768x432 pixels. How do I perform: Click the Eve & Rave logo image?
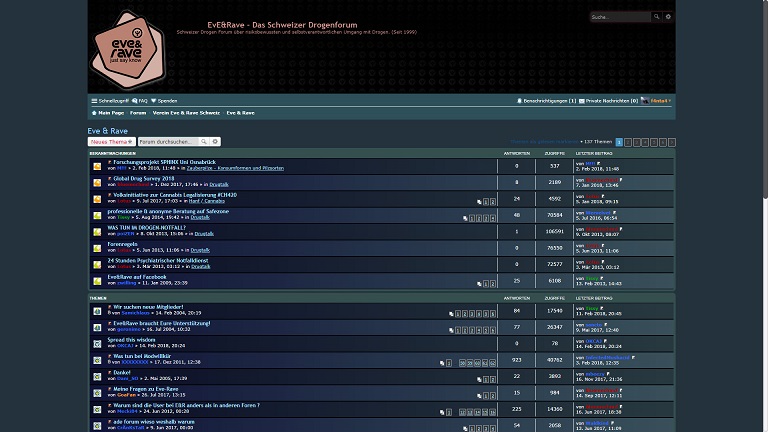(128, 50)
